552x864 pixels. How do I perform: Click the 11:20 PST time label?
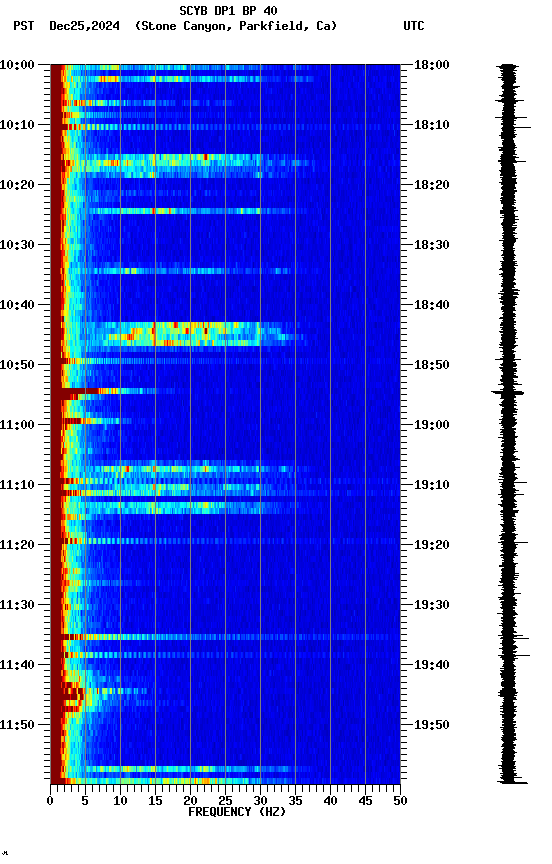[17, 546]
